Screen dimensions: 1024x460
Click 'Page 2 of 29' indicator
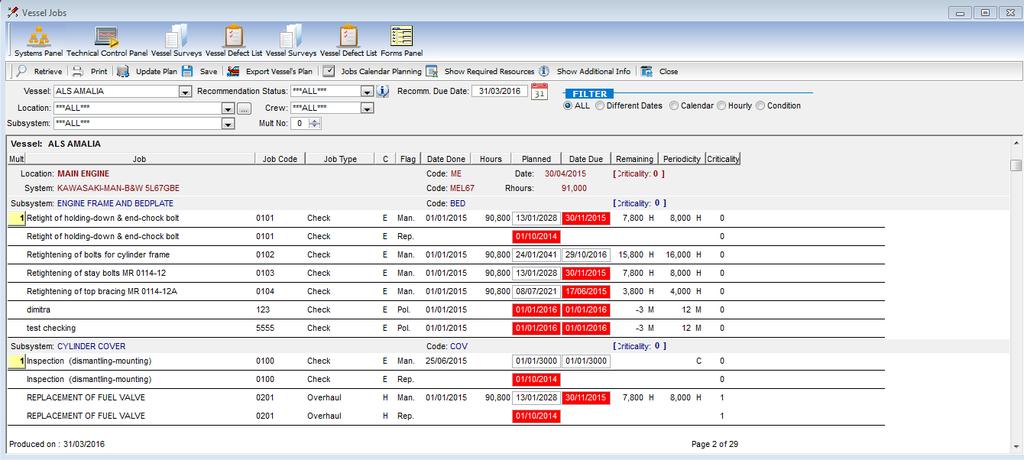pyautogui.click(x=714, y=444)
